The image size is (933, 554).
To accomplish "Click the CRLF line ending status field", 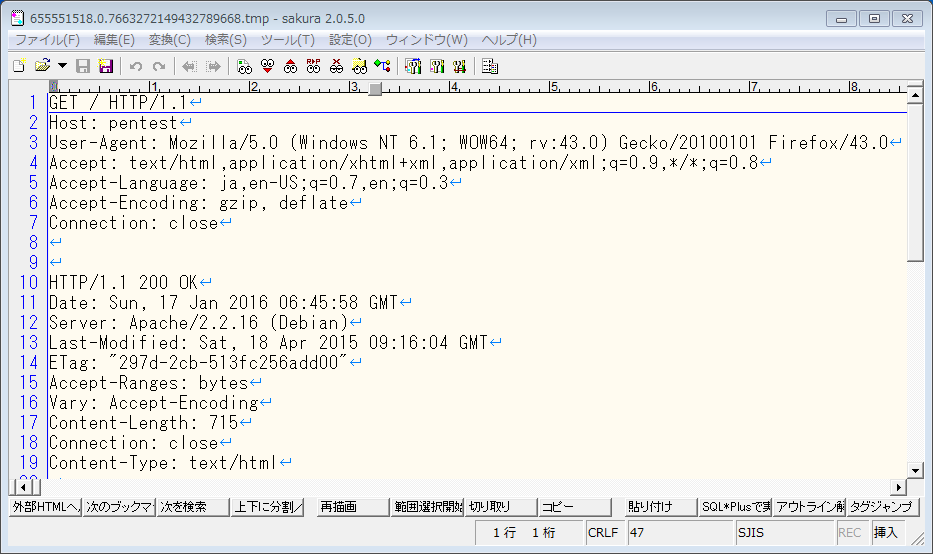I will tap(603, 533).
